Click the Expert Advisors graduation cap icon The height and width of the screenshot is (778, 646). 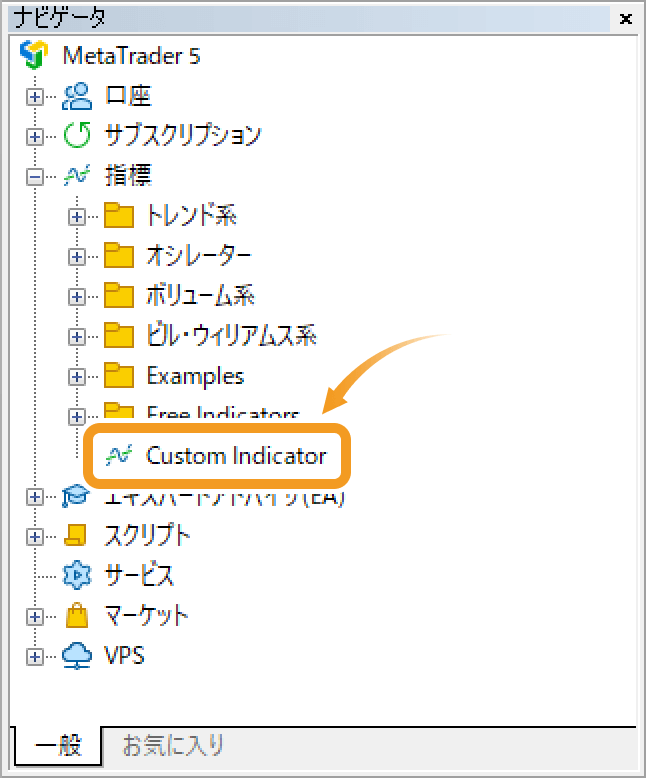point(76,496)
